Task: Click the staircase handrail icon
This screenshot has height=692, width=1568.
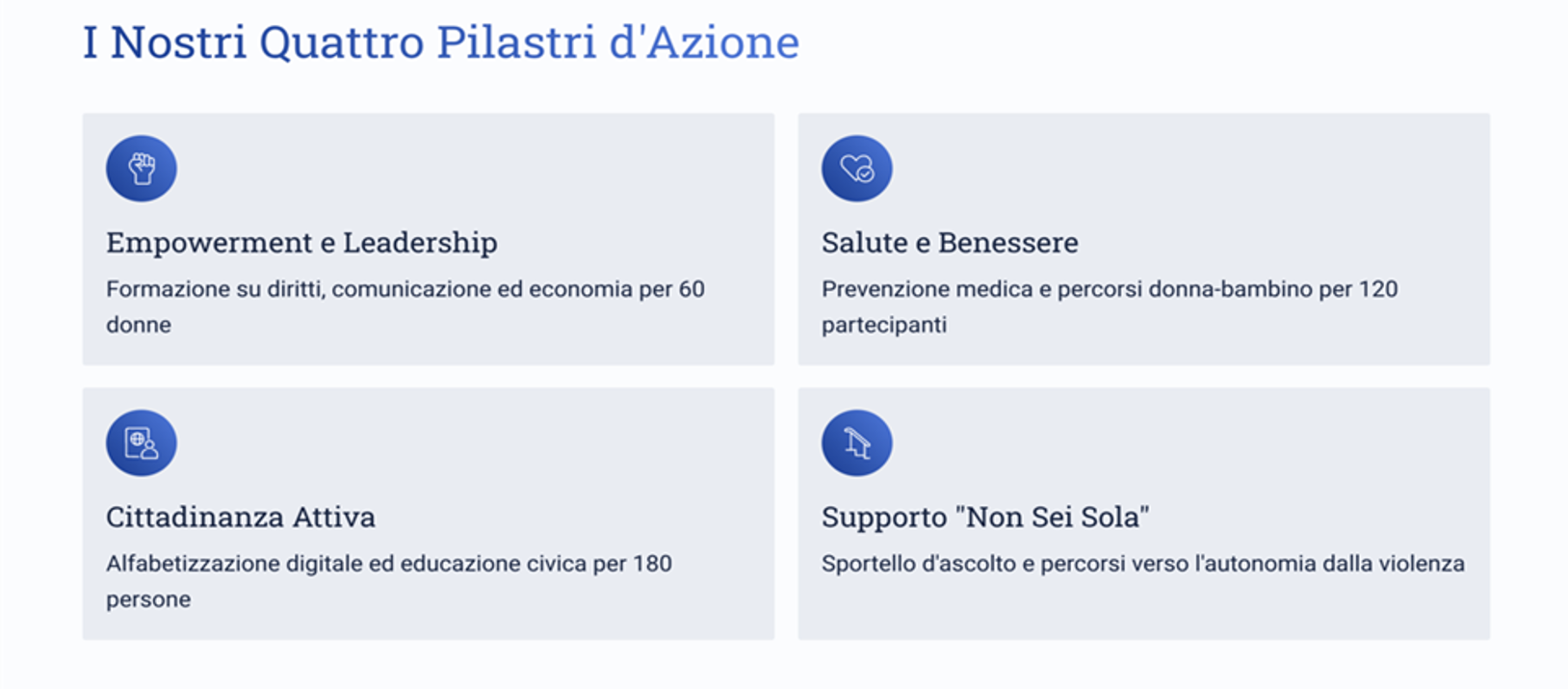Action: click(x=856, y=443)
